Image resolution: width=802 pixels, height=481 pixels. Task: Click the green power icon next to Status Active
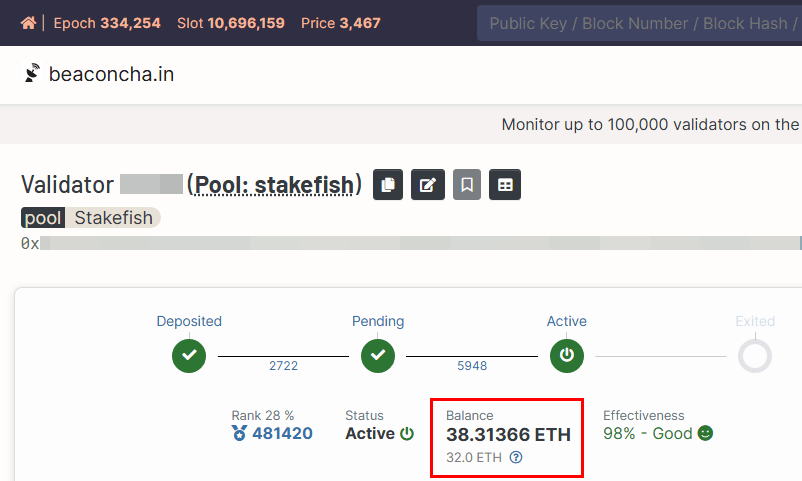(x=407, y=433)
